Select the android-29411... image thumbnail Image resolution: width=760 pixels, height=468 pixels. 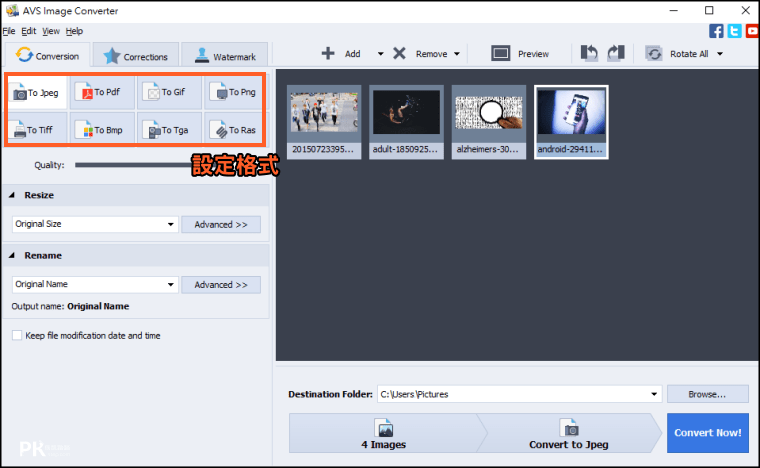[571, 122]
